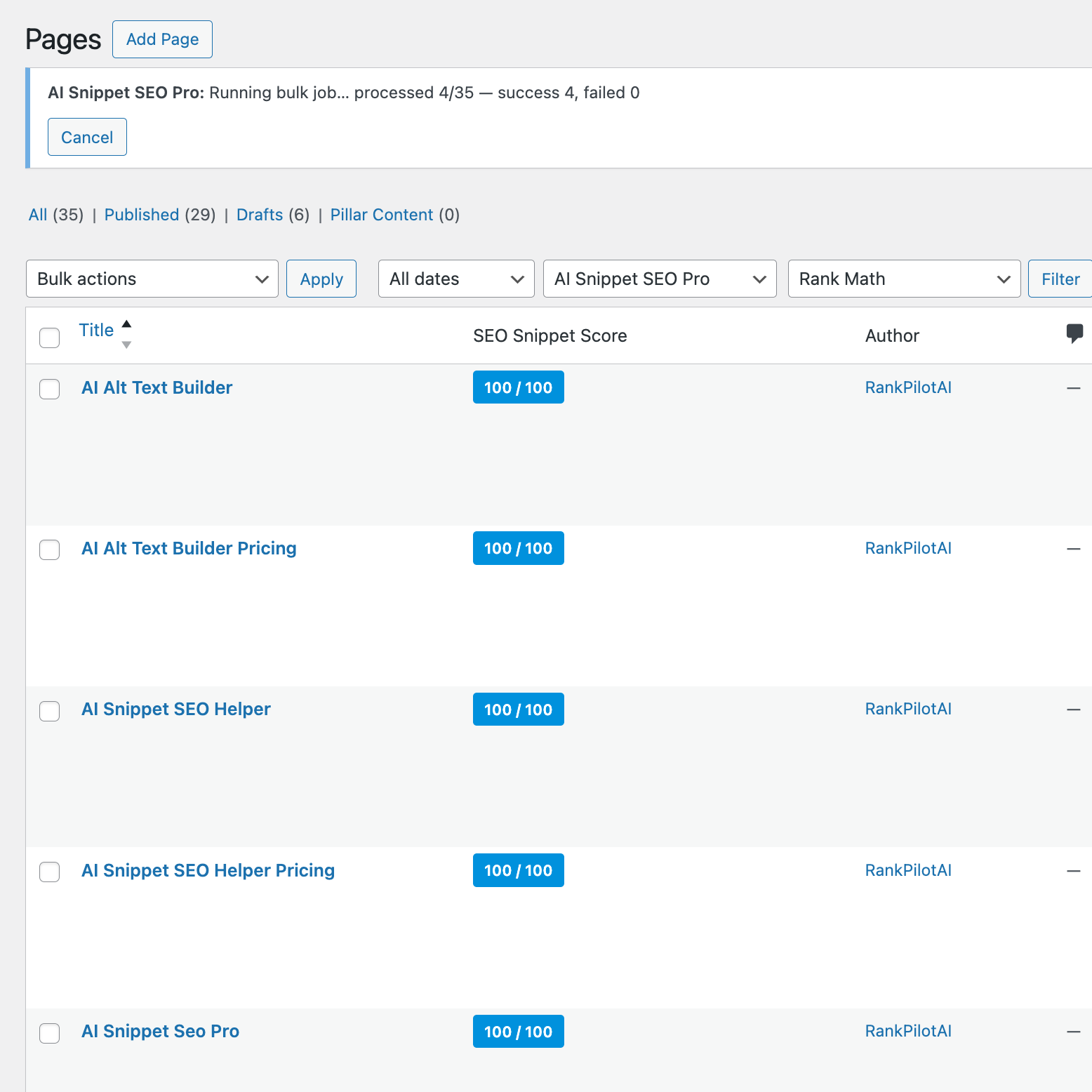Image resolution: width=1092 pixels, height=1092 pixels.
Task: Open the AI Alt Text Builder Pricing page
Action: 189,548
